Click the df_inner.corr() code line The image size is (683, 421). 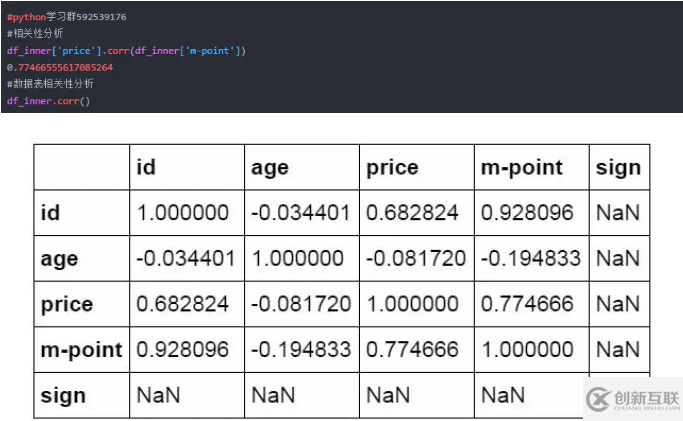pyautogui.click(x=48, y=101)
